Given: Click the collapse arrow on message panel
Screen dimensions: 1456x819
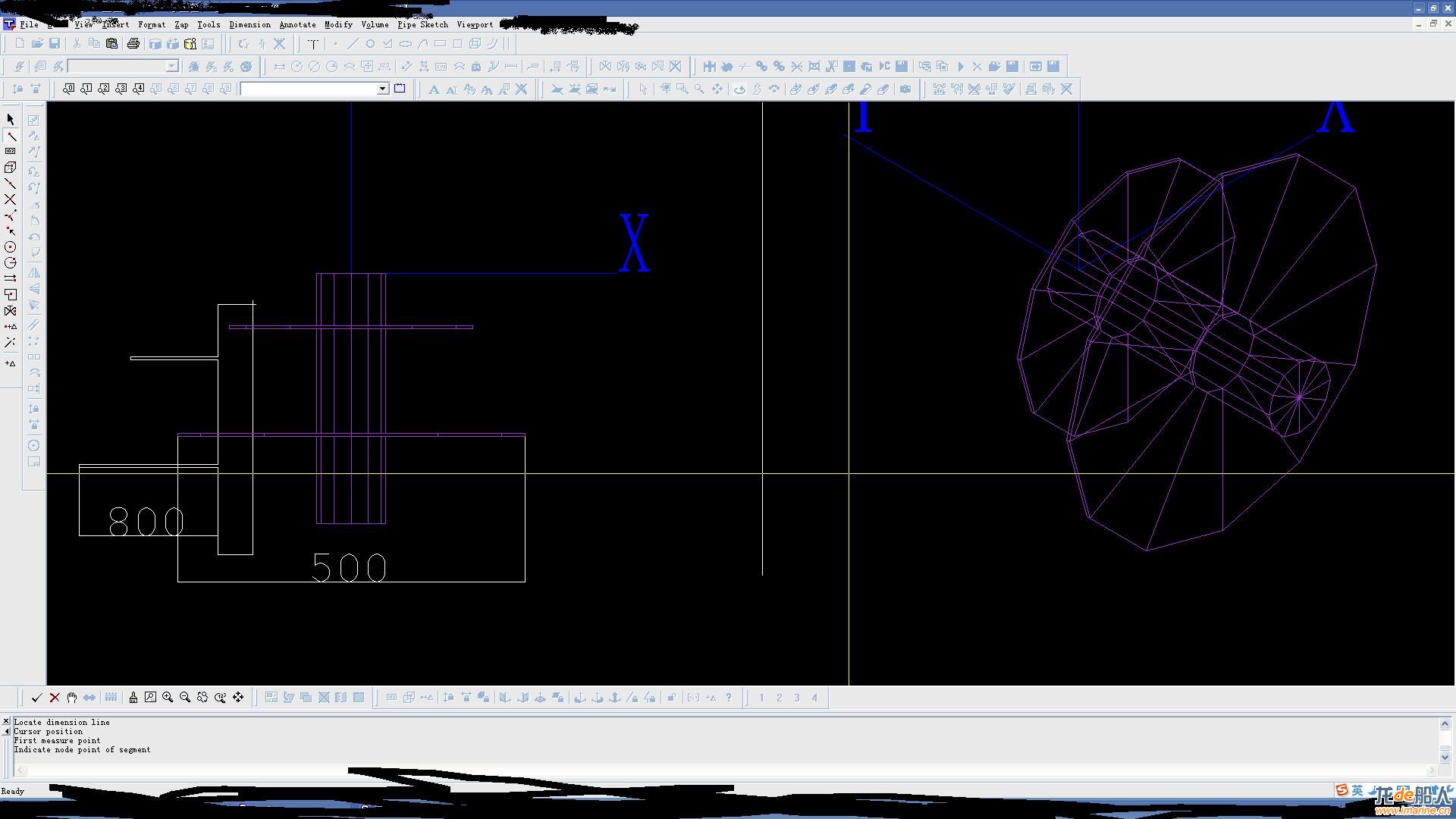Looking at the screenshot, I should click(6, 731).
